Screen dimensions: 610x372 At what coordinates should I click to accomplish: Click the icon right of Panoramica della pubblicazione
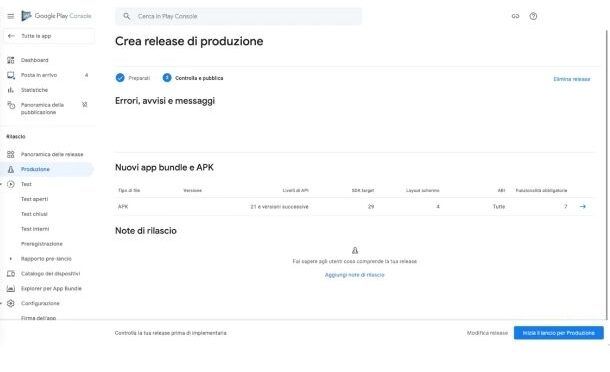85,105
